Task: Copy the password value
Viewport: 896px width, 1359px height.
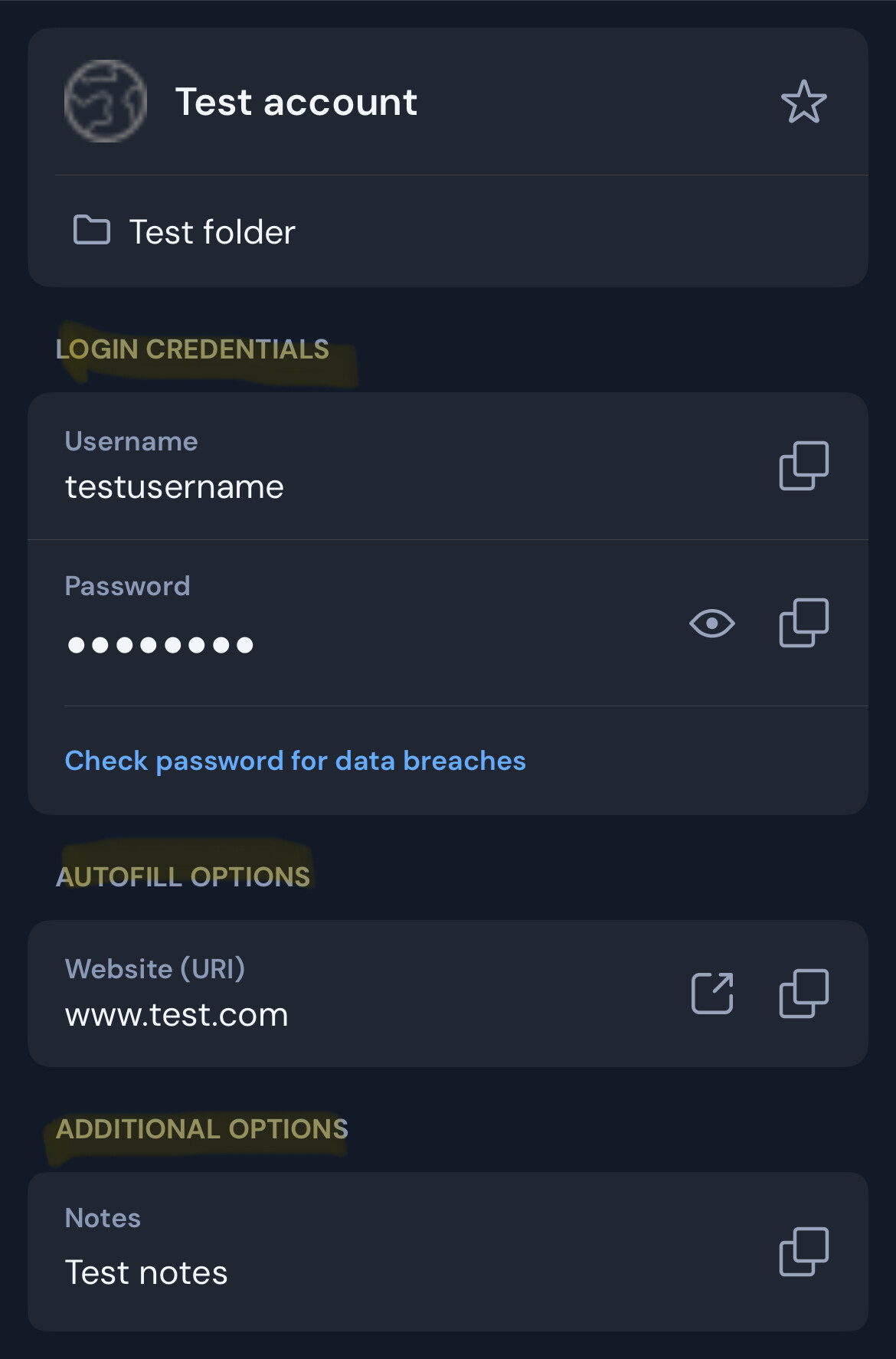Action: 803,623
